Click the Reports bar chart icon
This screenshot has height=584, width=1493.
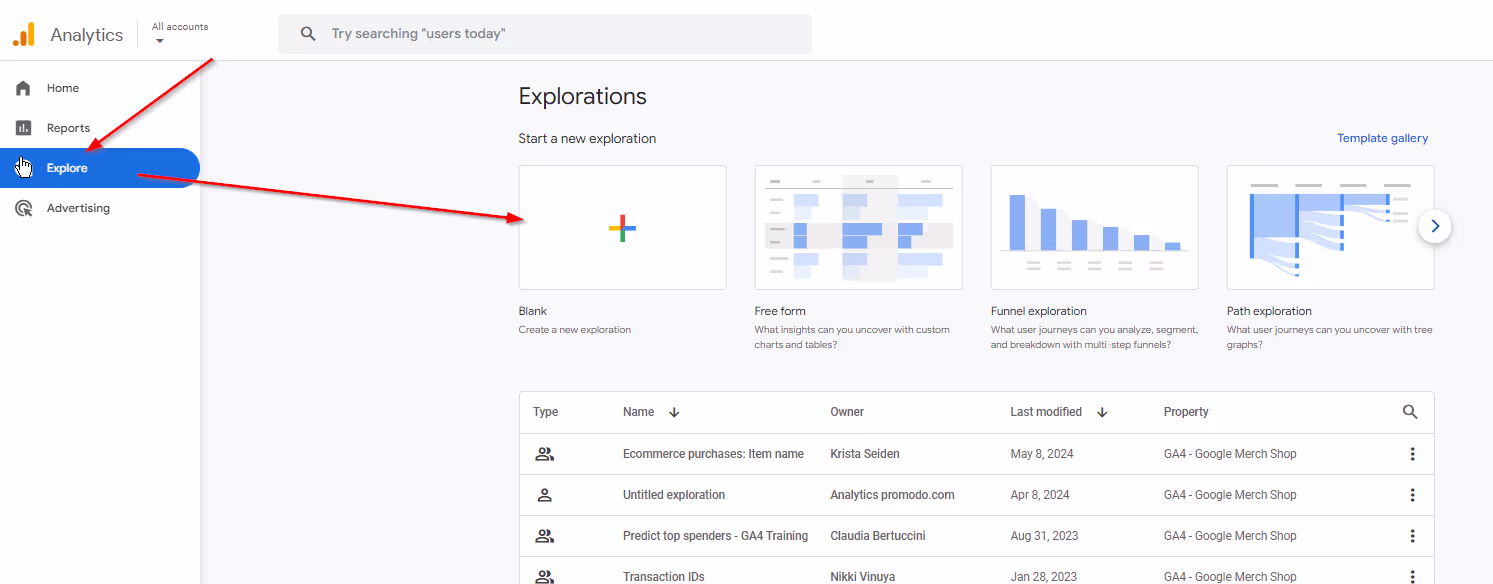tap(23, 128)
